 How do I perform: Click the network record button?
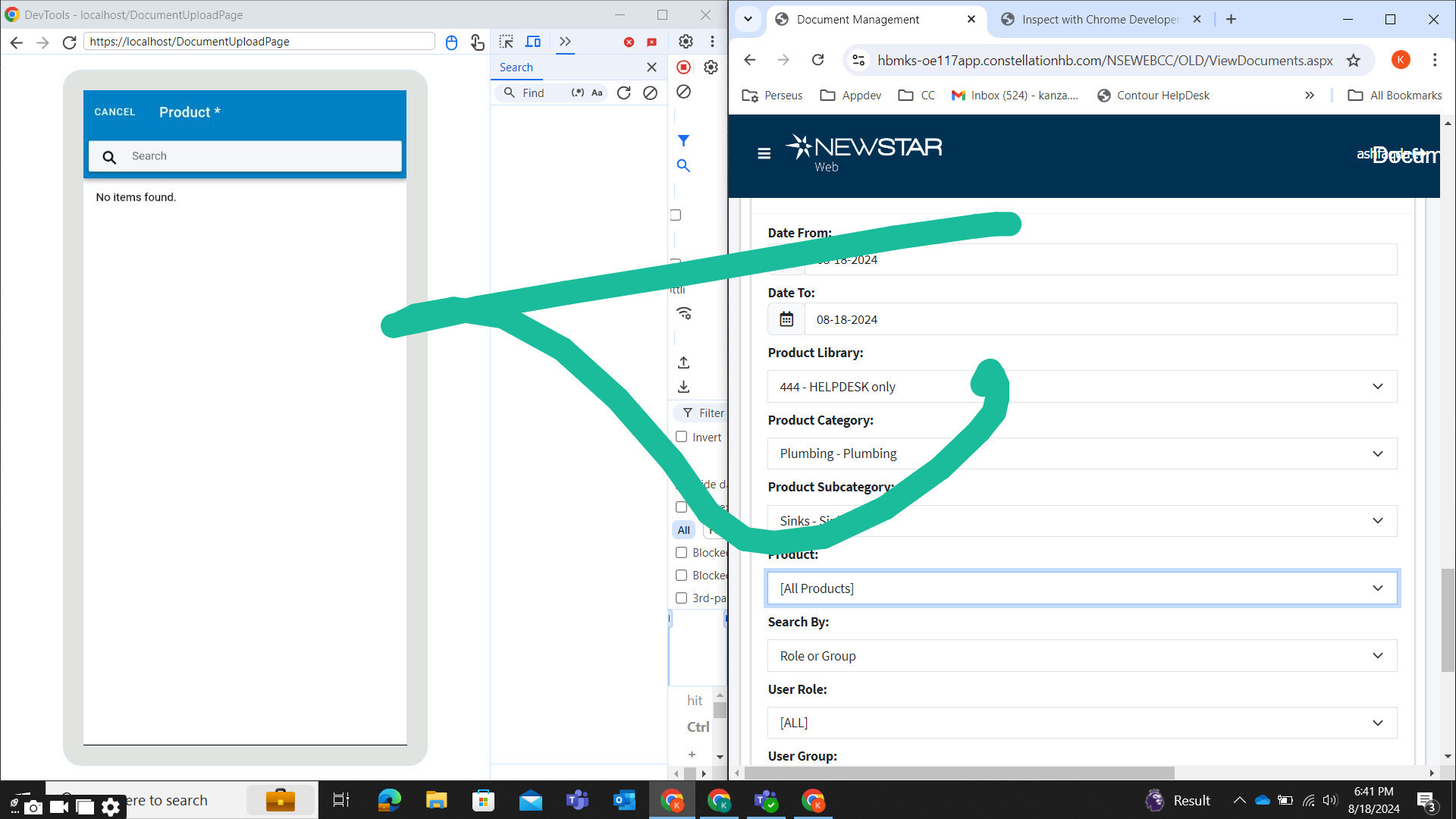pyautogui.click(x=683, y=67)
